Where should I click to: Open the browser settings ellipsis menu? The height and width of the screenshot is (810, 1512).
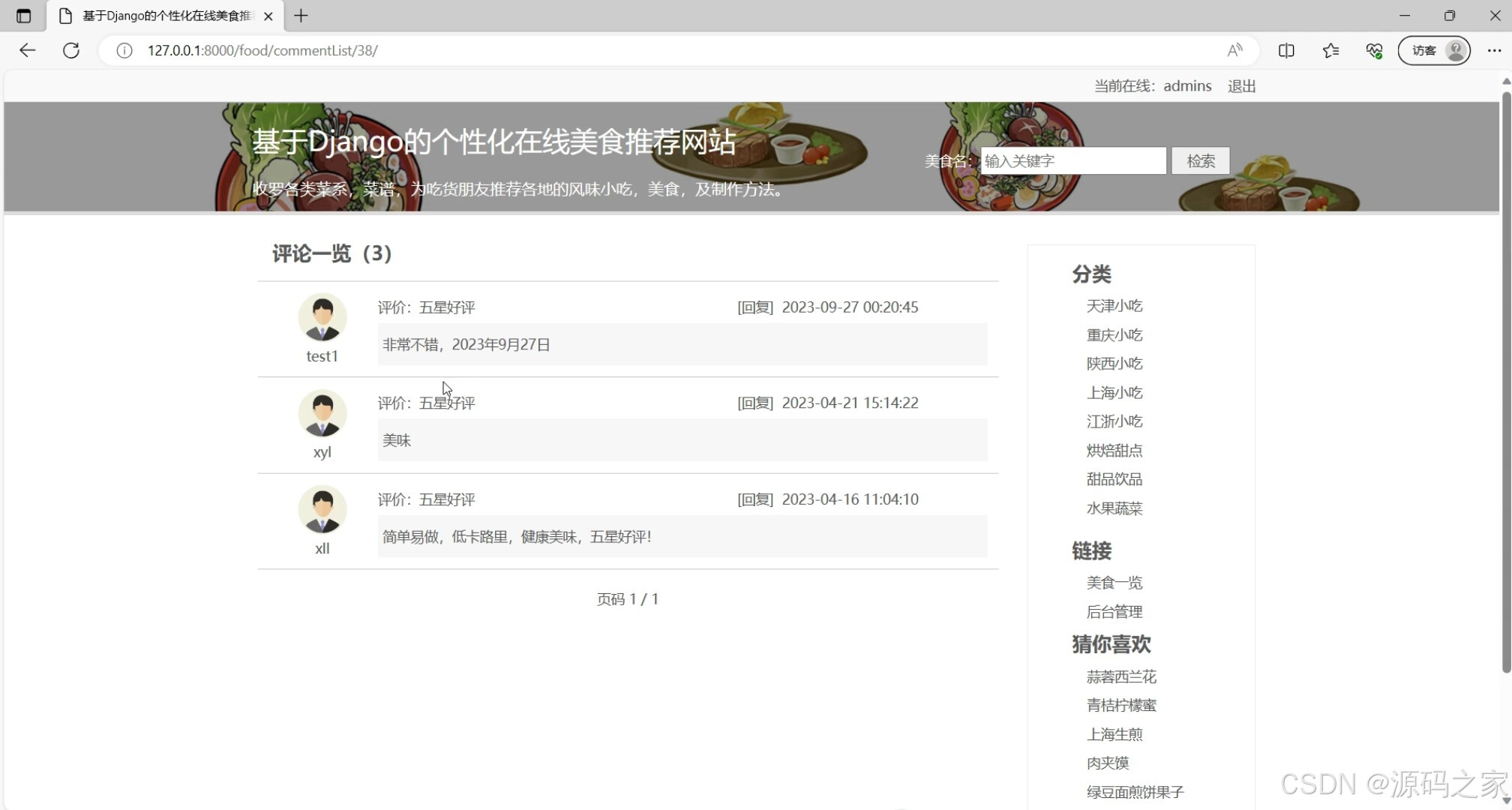1495,50
